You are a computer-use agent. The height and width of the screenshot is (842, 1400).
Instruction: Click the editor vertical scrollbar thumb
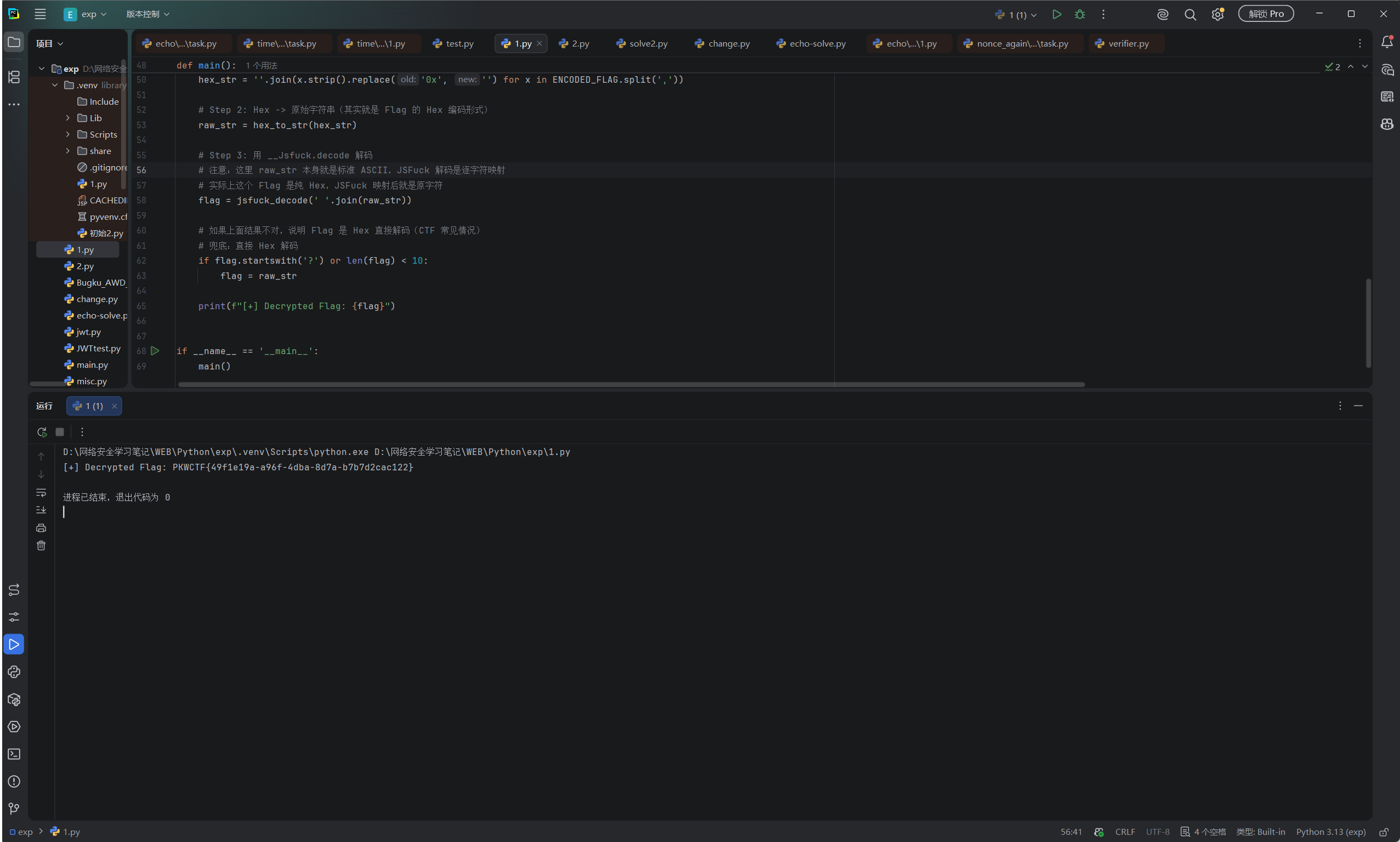[1368, 323]
